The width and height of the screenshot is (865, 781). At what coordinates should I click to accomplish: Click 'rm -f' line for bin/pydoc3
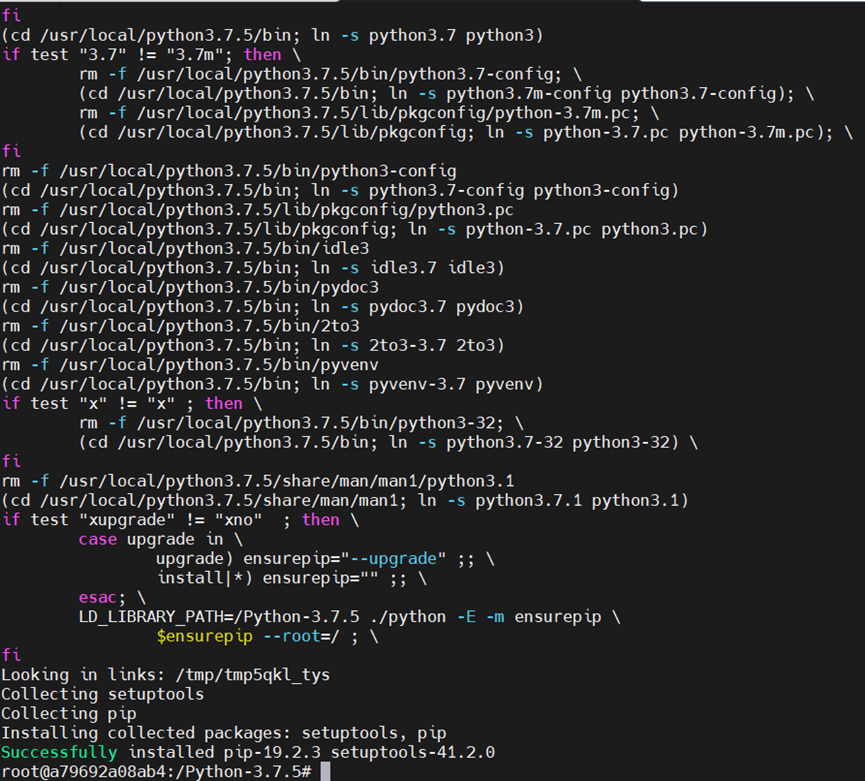(x=190, y=287)
